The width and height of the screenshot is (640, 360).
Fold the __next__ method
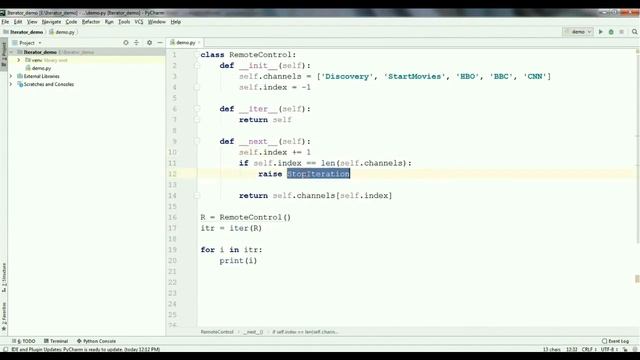196,141
